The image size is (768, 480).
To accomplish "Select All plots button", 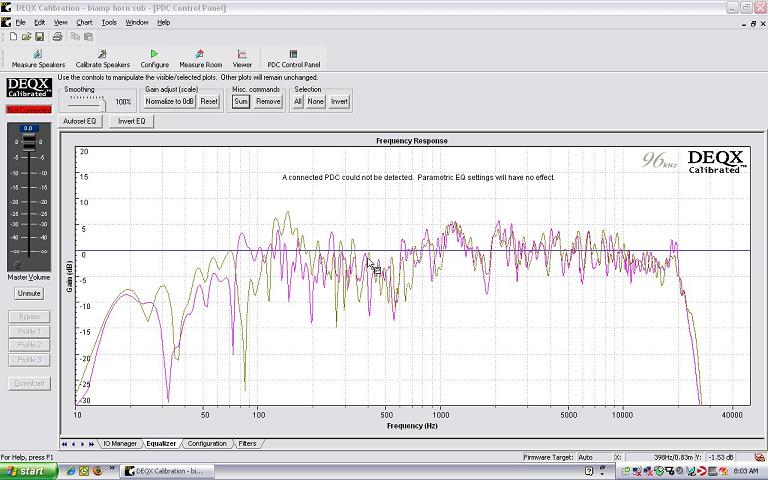I will click(x=298, y=101).
